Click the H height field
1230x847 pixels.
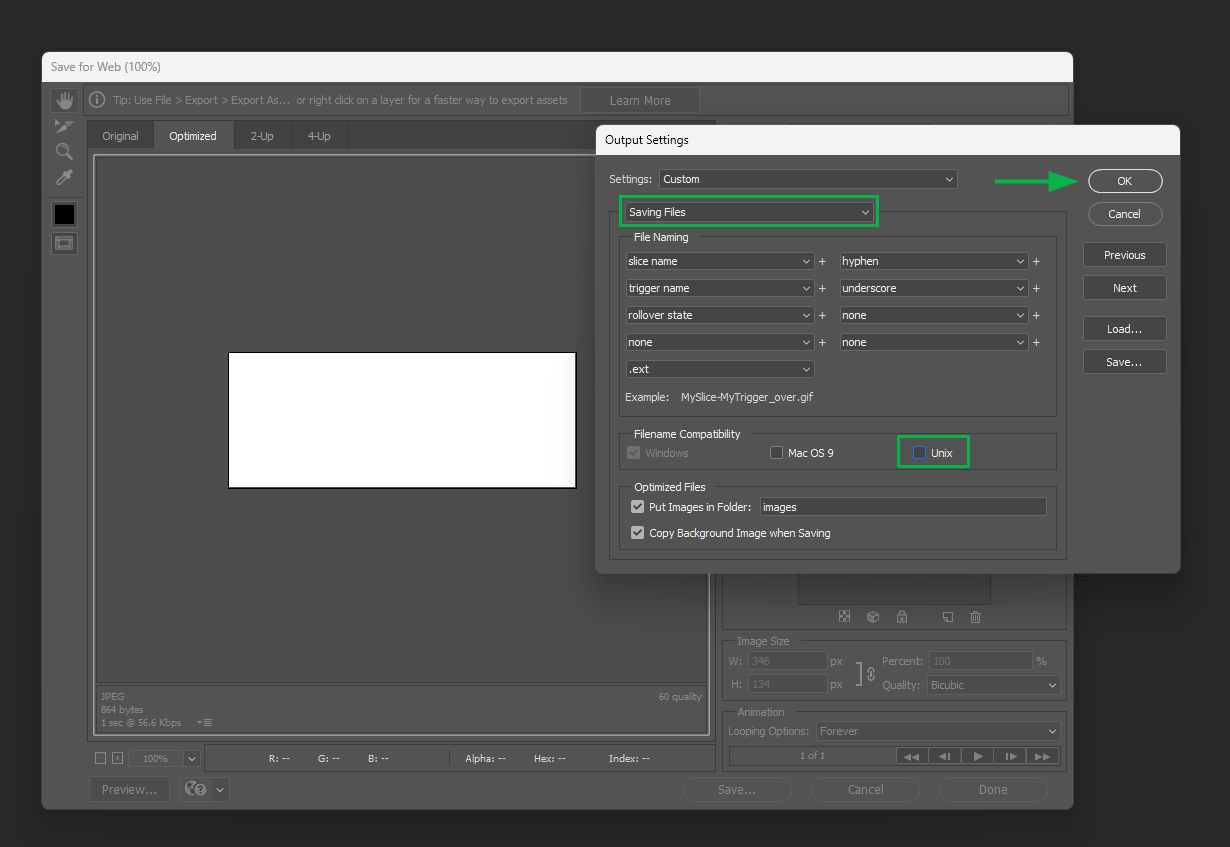[x=787, y=684]
